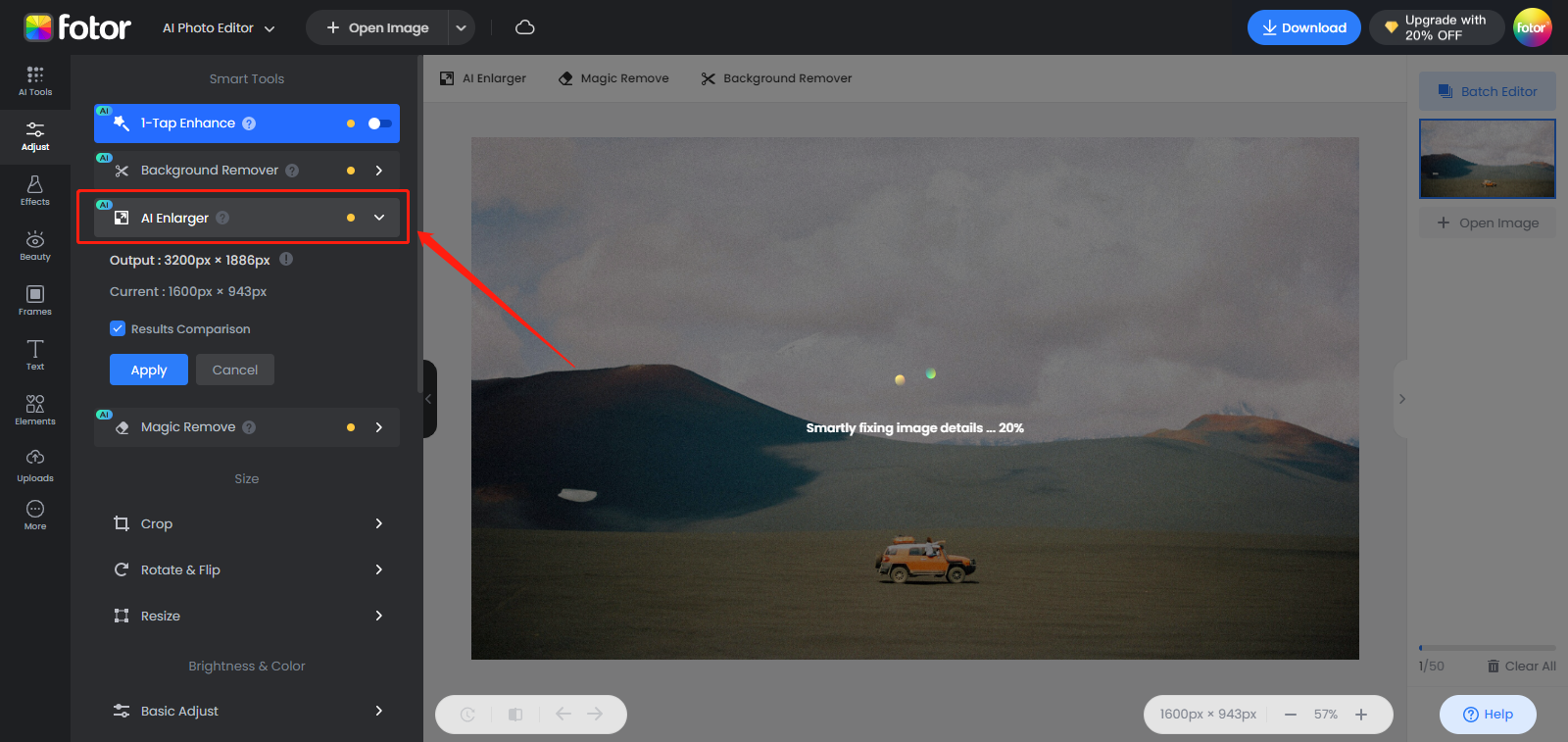Open the AI Photo Editor dropdown

pyautogui.click(x=219, y=28)
